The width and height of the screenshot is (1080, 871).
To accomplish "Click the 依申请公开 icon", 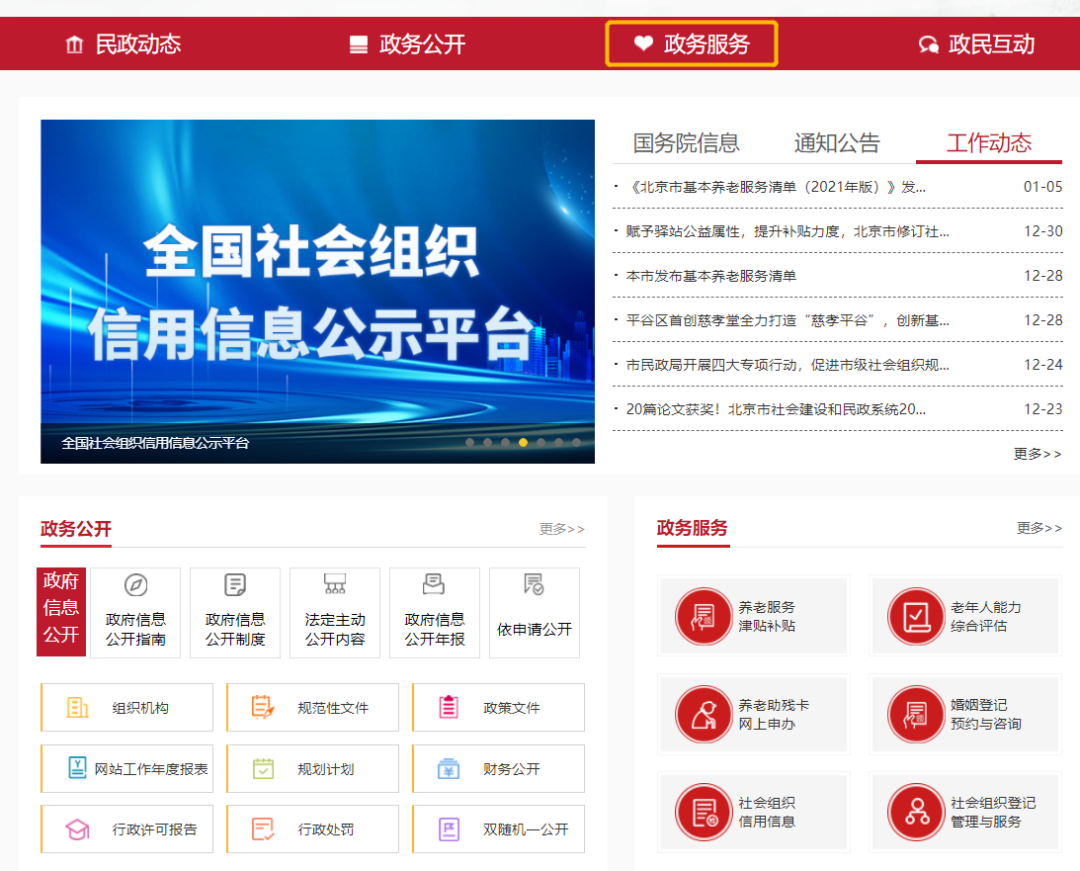I will tap(534, 586).
